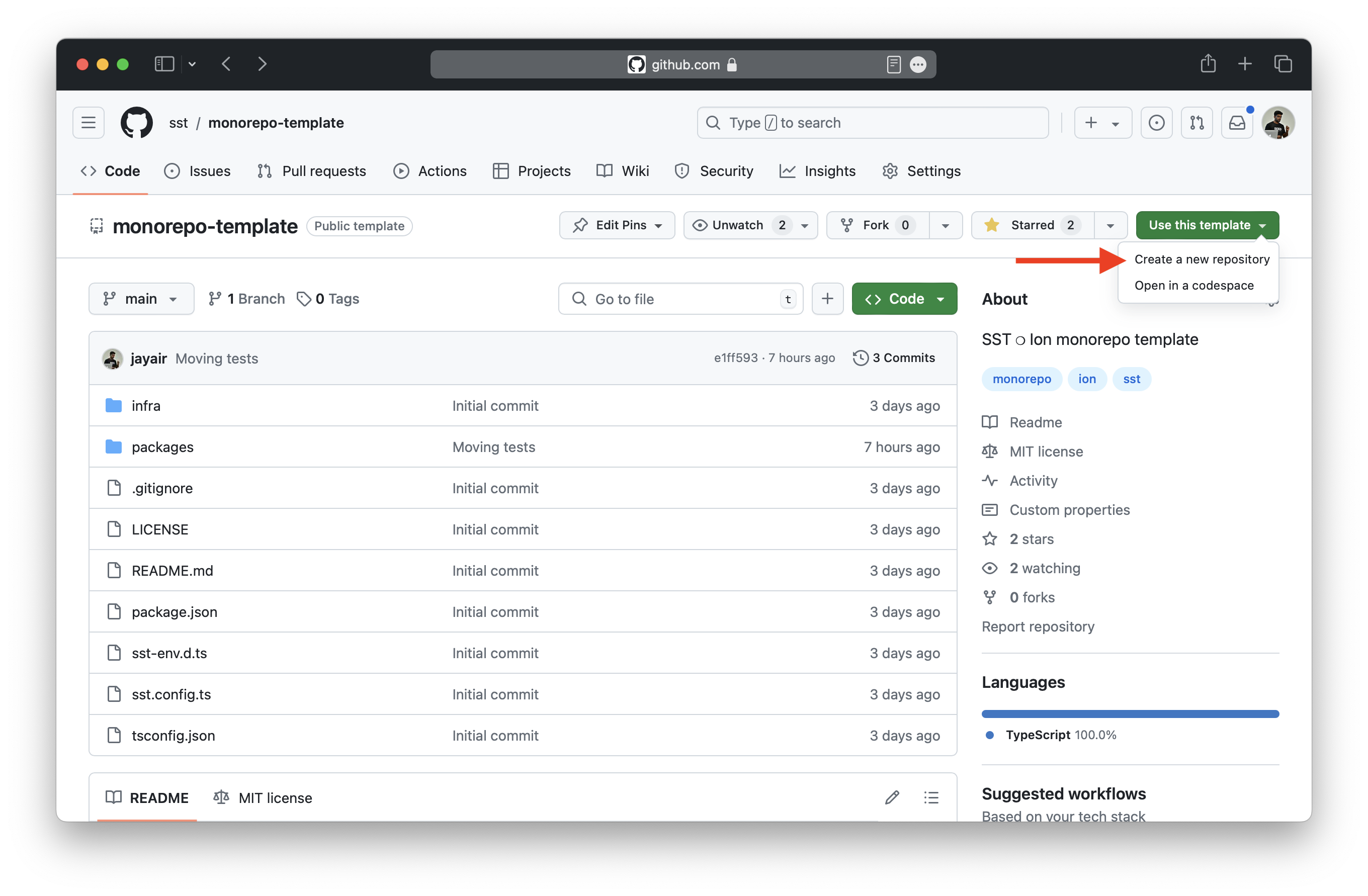Screen dimensions: 1368x896
Task: Open the main branch selector dropdown
Action: (x=141, y=299)
